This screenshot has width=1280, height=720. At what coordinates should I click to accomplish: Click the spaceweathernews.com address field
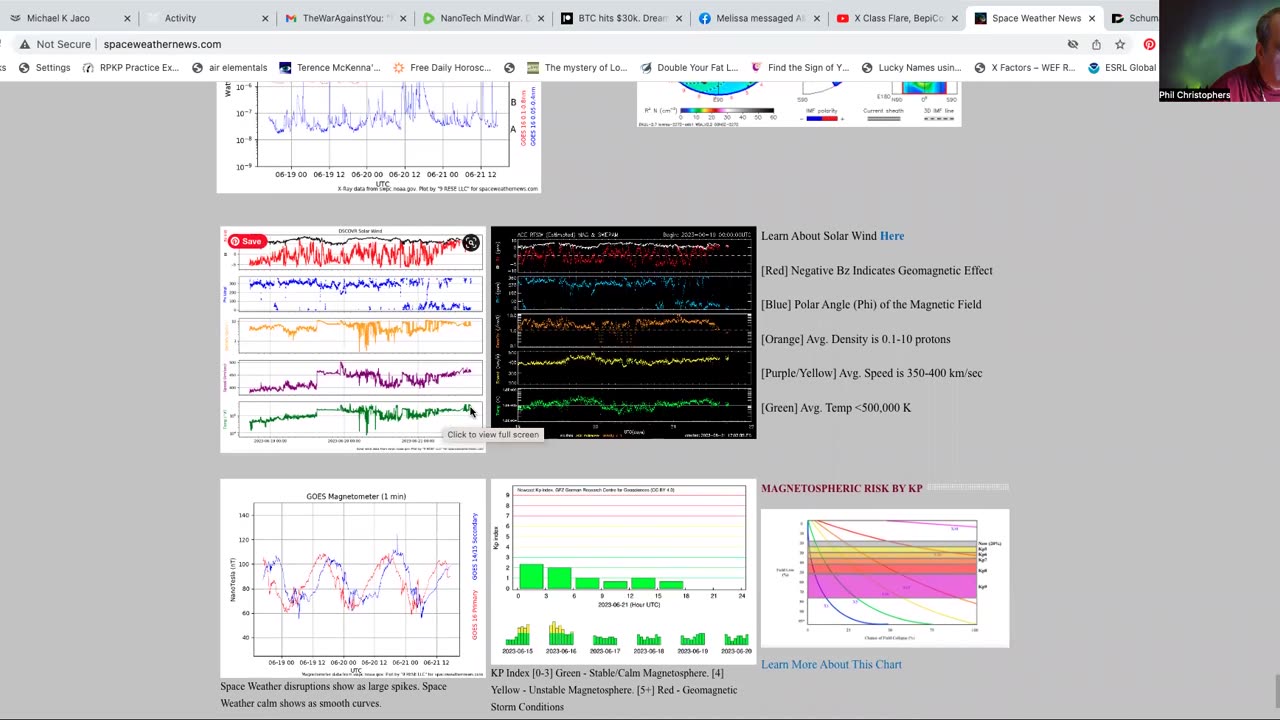tap(162, 44)
